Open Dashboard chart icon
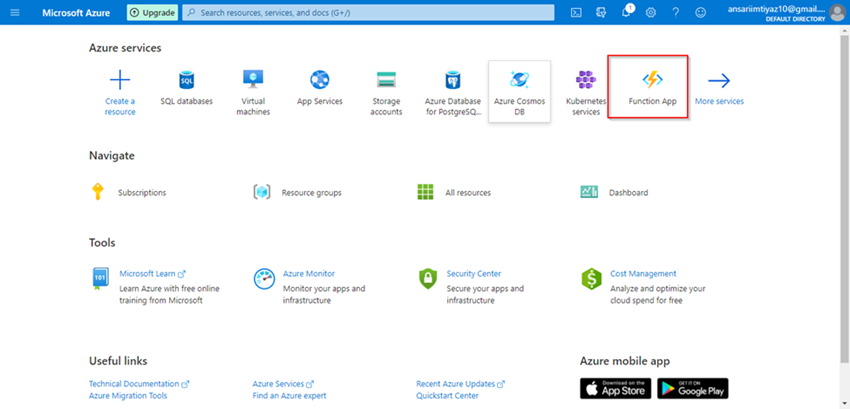The image size is (850, 409). click(589, 191)
